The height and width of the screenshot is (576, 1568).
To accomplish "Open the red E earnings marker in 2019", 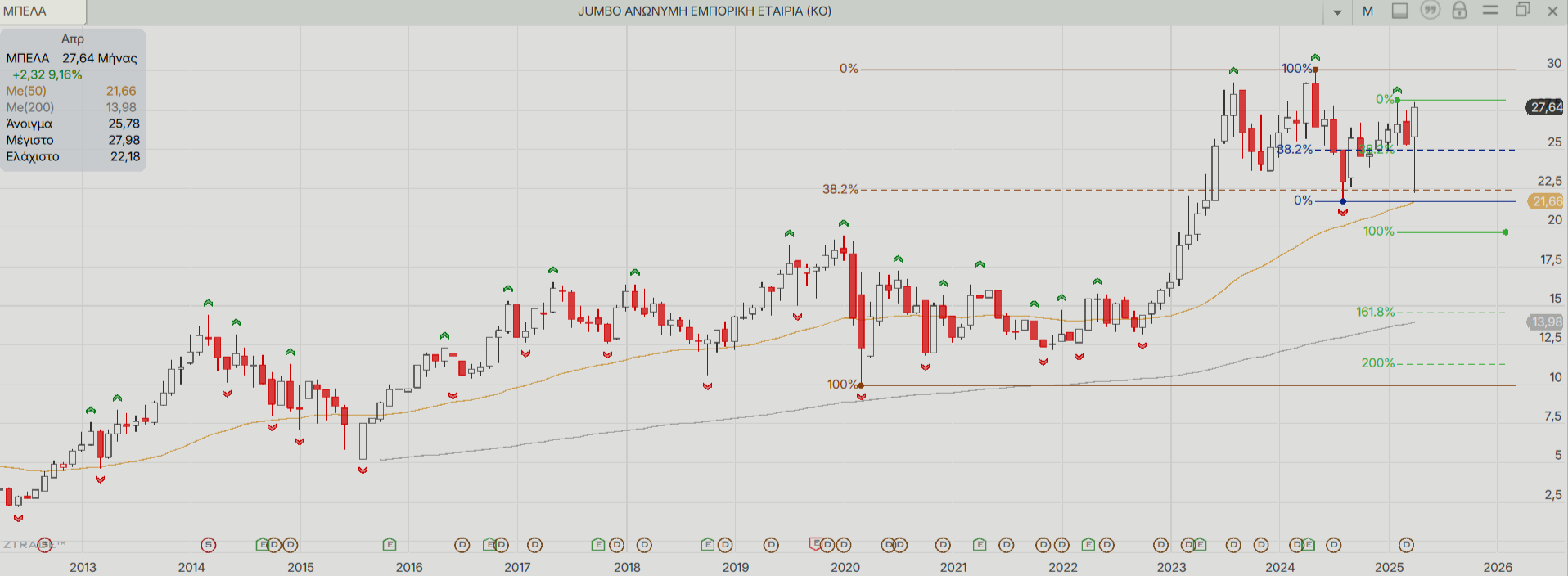I will click(815, 543).
